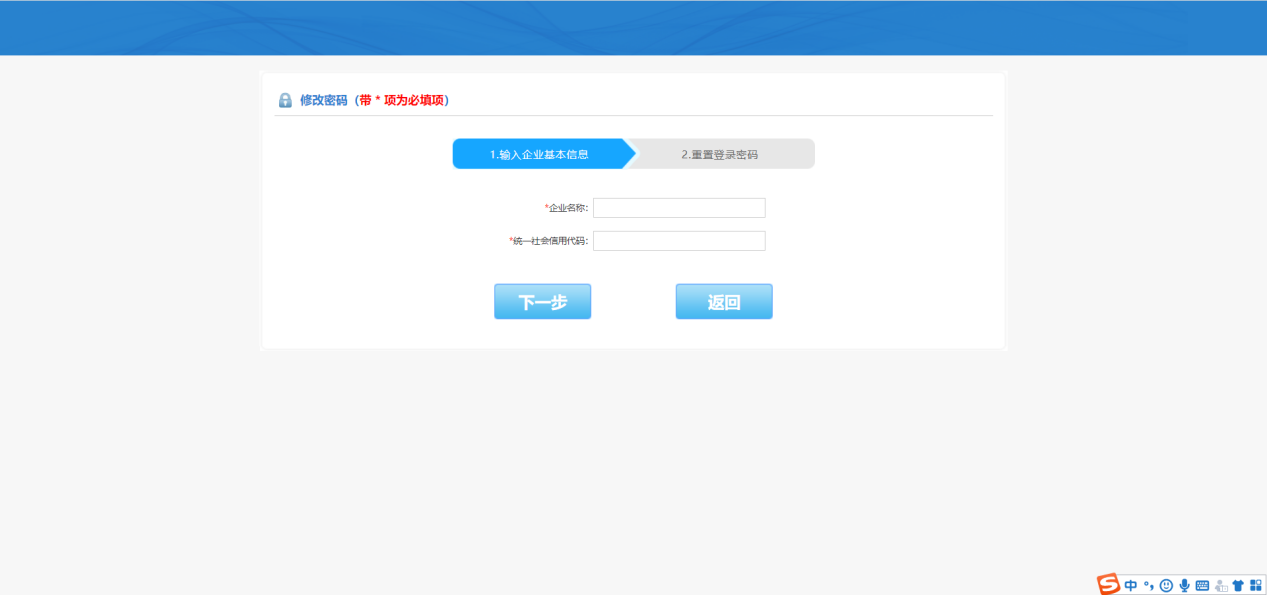This screenshot has width=1267, height=595.
Task: Click the 统一社会信用代码 field label
Action: pos(550,241)
